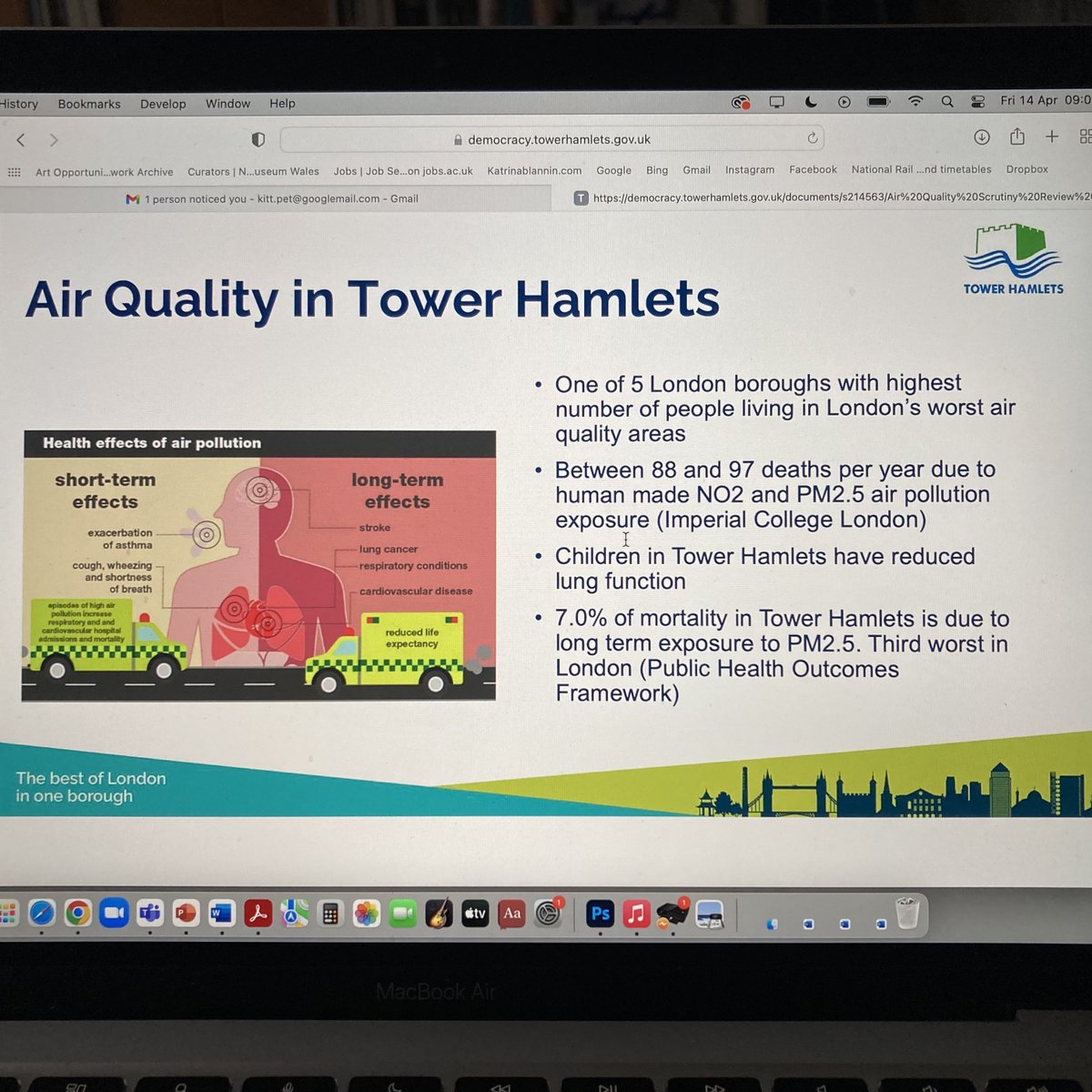Open Photoshop from the Dock
The width and height of the screenshot is (1092, 1092).
pyautogui.click(x=599, y=915)
